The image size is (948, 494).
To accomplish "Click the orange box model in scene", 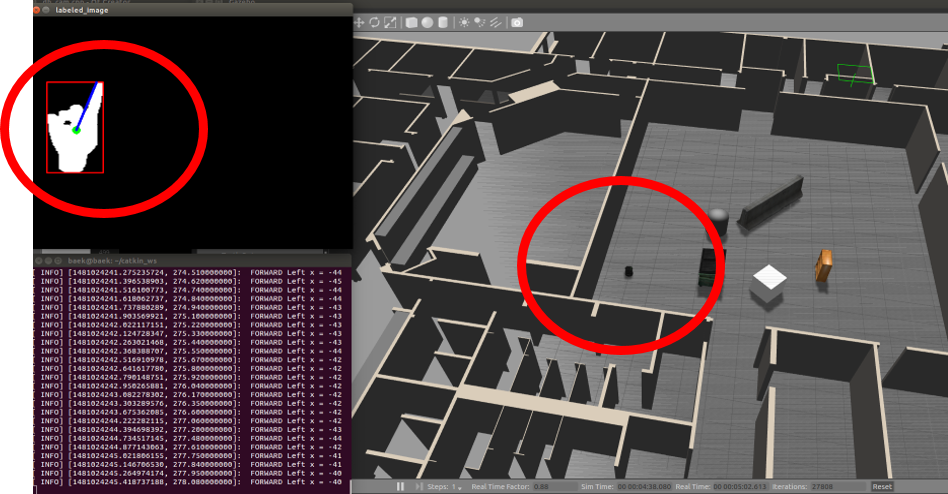I will pyautogui.click(x=823, y=265).
